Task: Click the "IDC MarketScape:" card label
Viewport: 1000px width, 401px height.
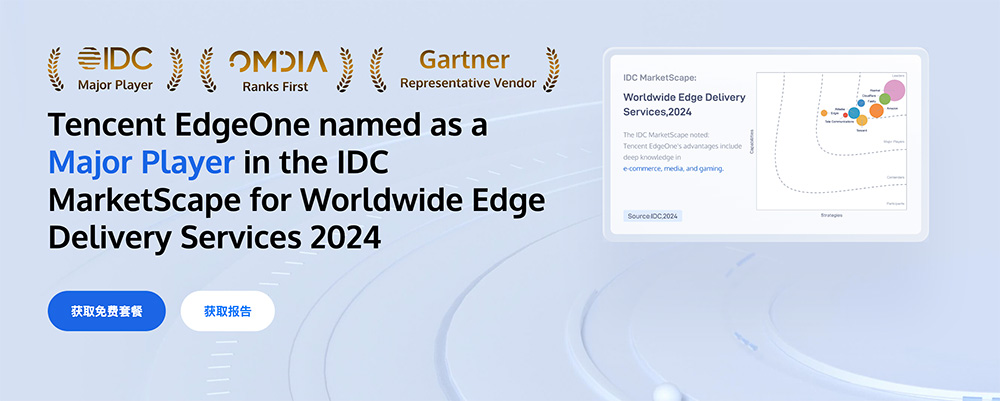Action: (659, 78)
